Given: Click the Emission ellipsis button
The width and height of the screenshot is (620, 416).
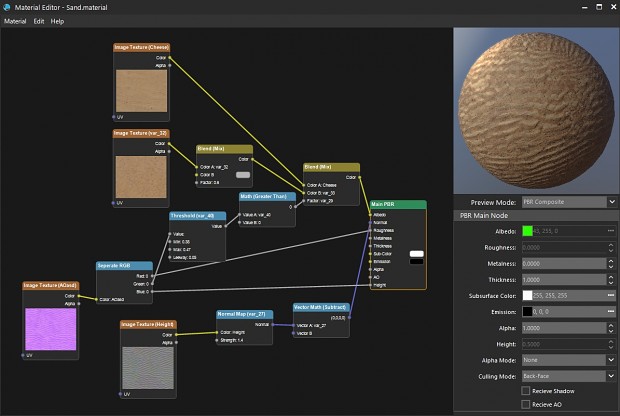Looking at the screenshot, I should click(x=611, y=312).
